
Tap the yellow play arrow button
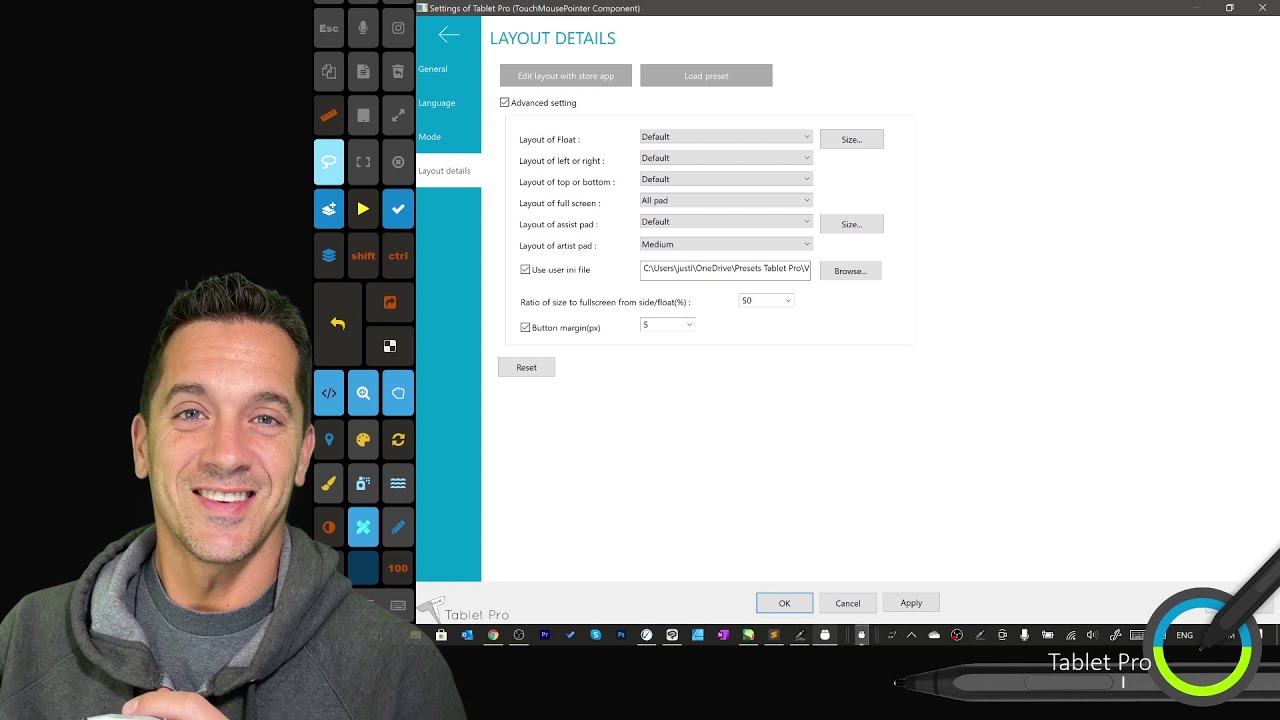pos(363,209)
